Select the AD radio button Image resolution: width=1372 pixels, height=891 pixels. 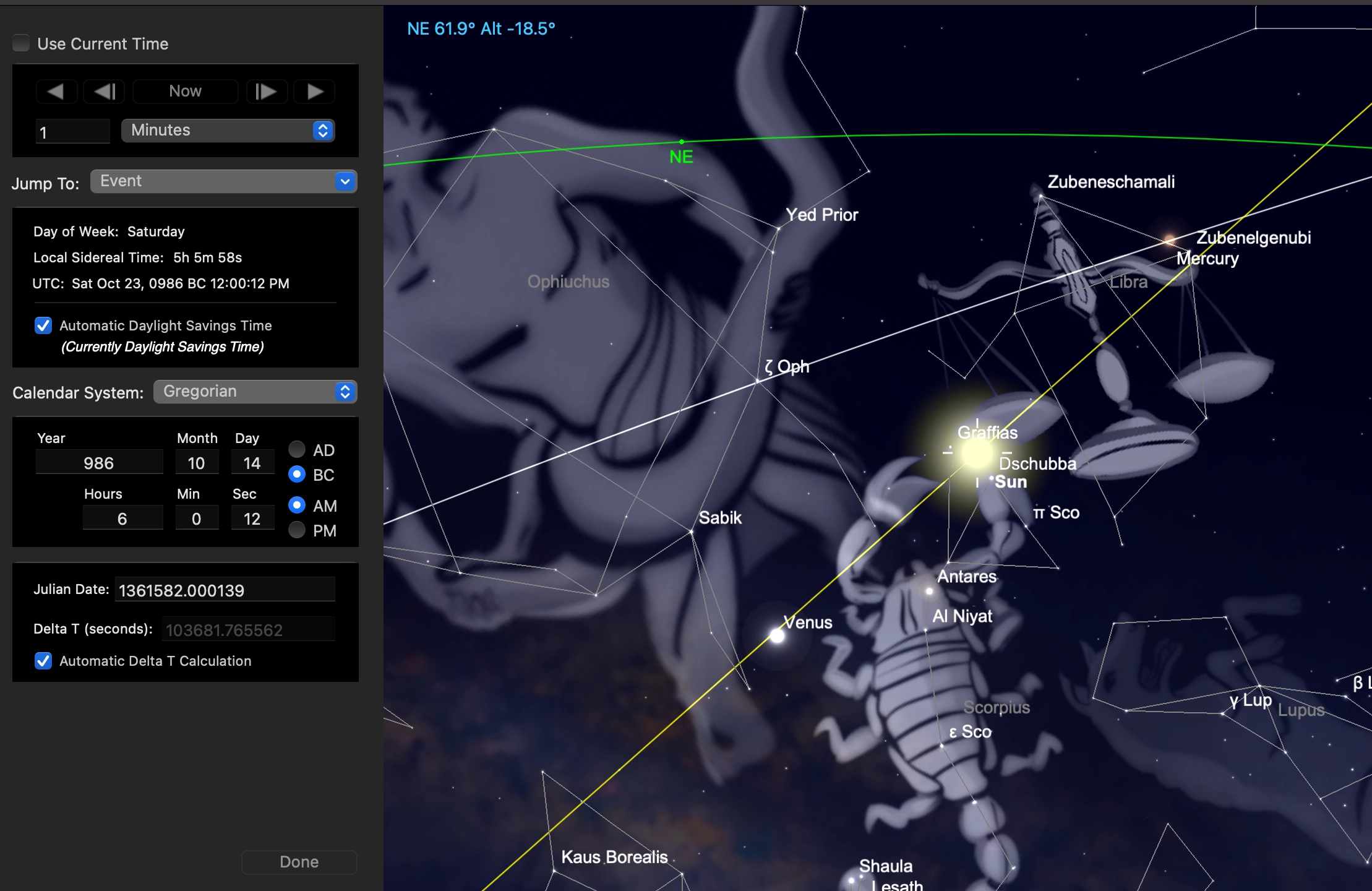pyautogui.click(x=297, y=449)
